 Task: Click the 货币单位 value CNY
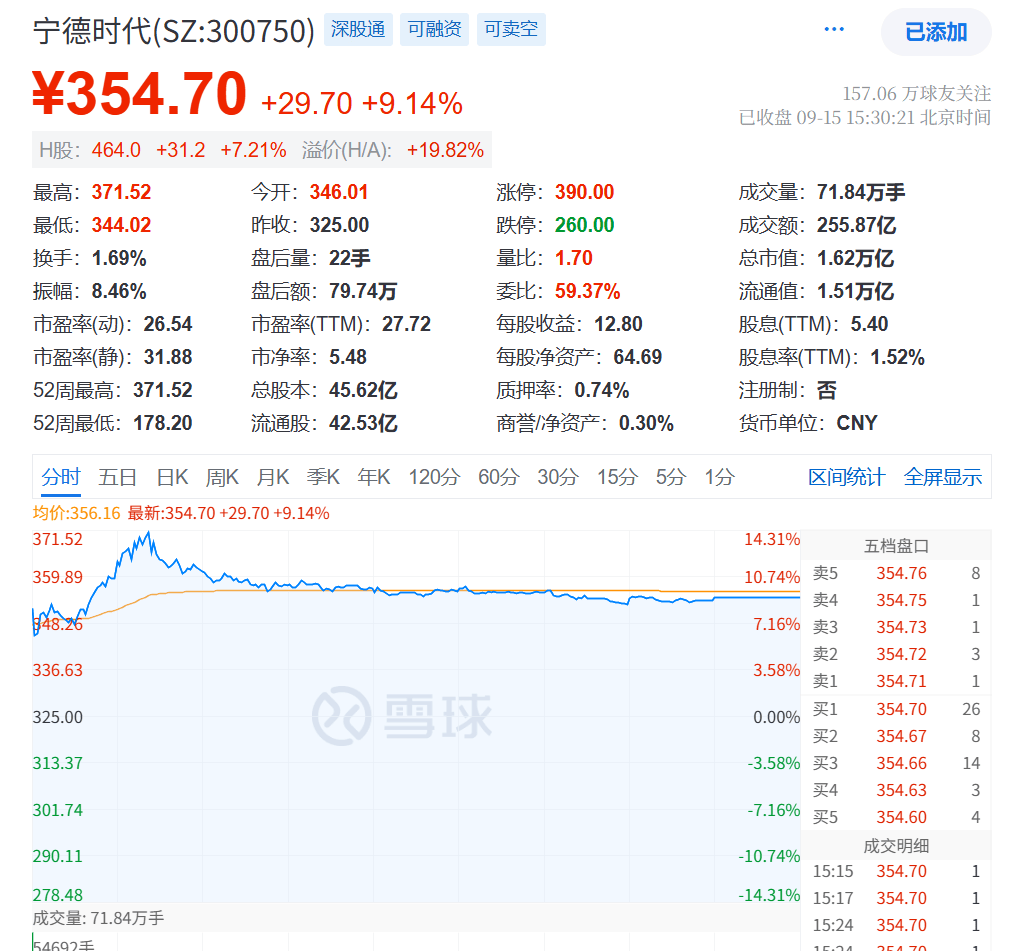pos(857,423)
